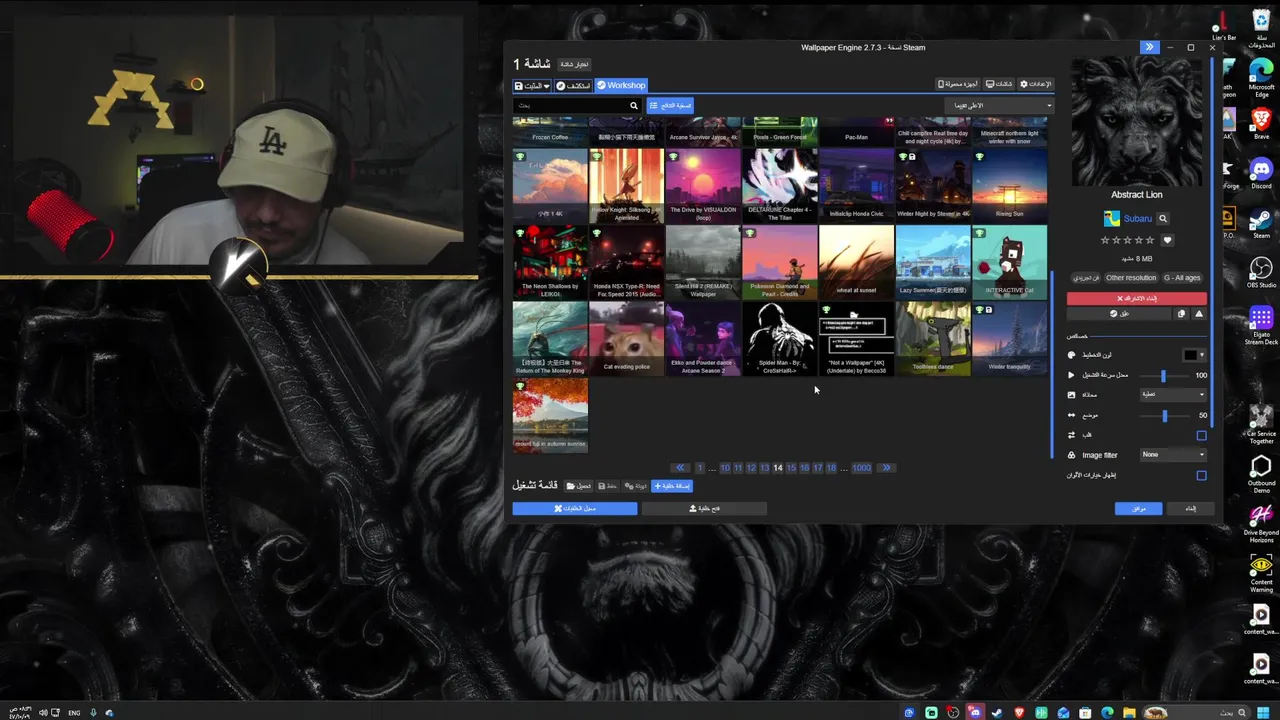Select the Spider Man wallpaper thumbnail

click(780, 339)
